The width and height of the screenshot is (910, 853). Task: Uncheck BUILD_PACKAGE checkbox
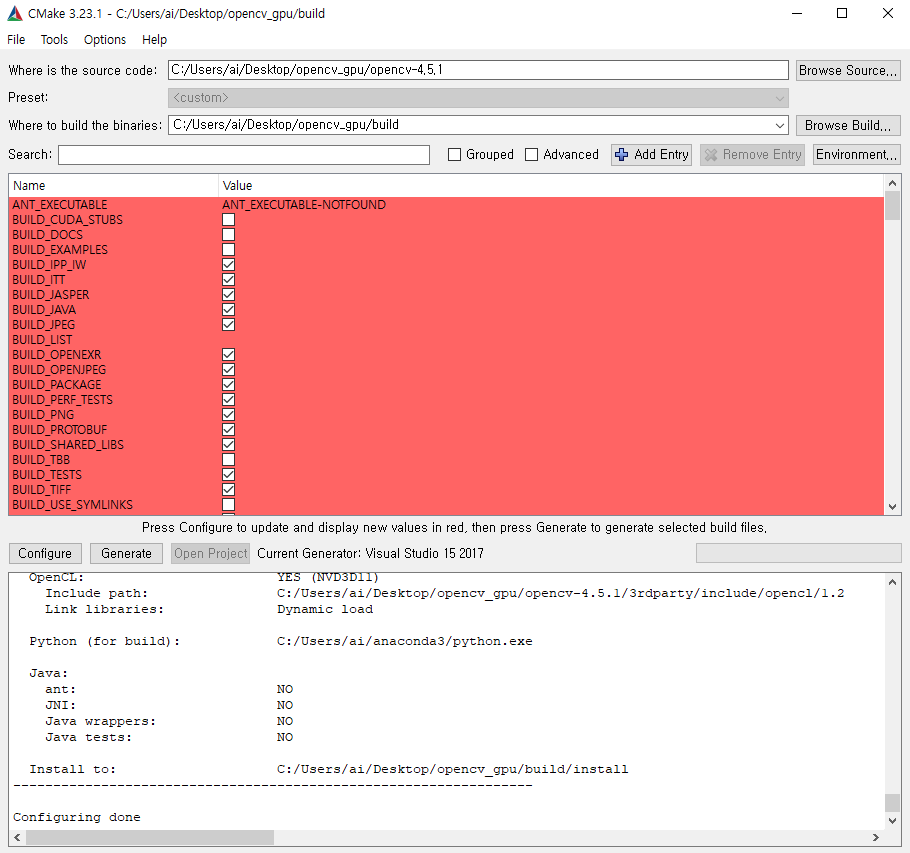pyautogui.click(x=229, y=385)
